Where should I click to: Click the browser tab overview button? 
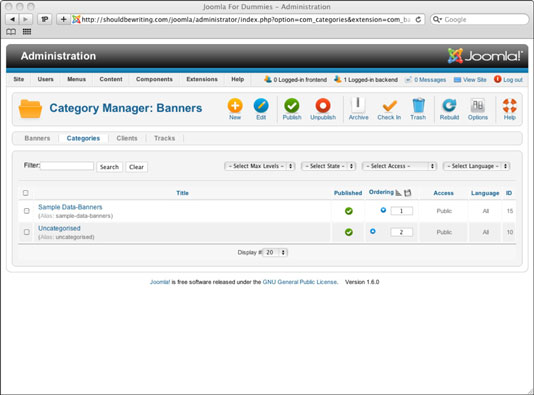pos(45,19)
